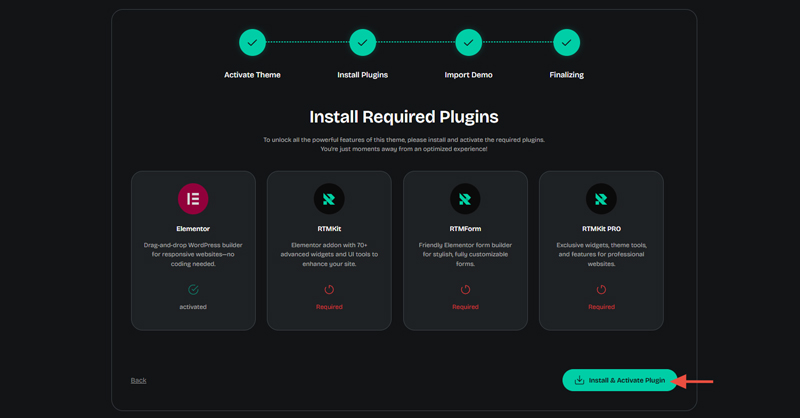Click the RTMKit PRO plugin name
Screen dimensions: 800x418
pos(601,229)
